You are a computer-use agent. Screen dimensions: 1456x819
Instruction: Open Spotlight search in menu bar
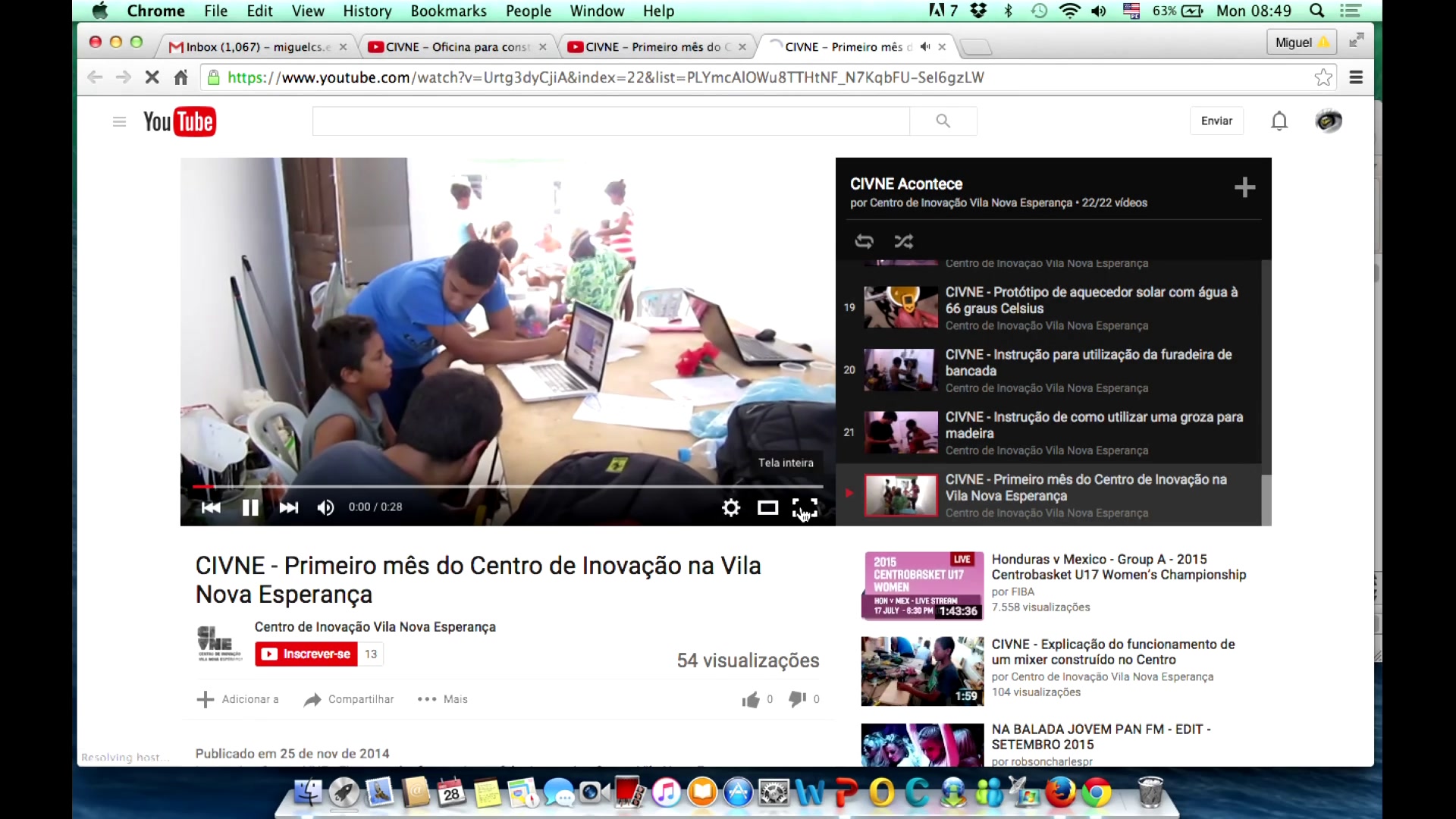[x=1317, y=11]
